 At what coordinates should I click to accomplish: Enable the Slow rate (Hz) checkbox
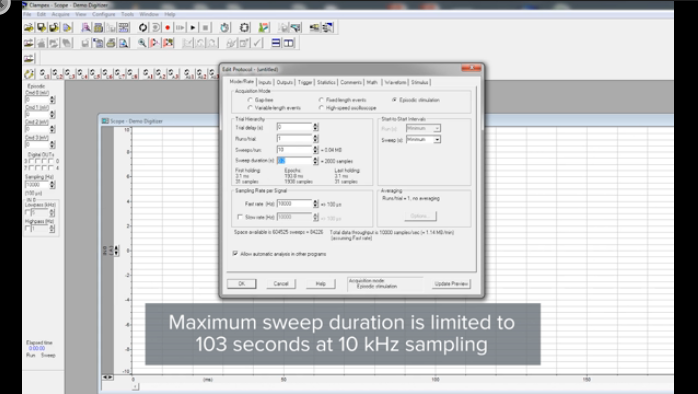240,217
